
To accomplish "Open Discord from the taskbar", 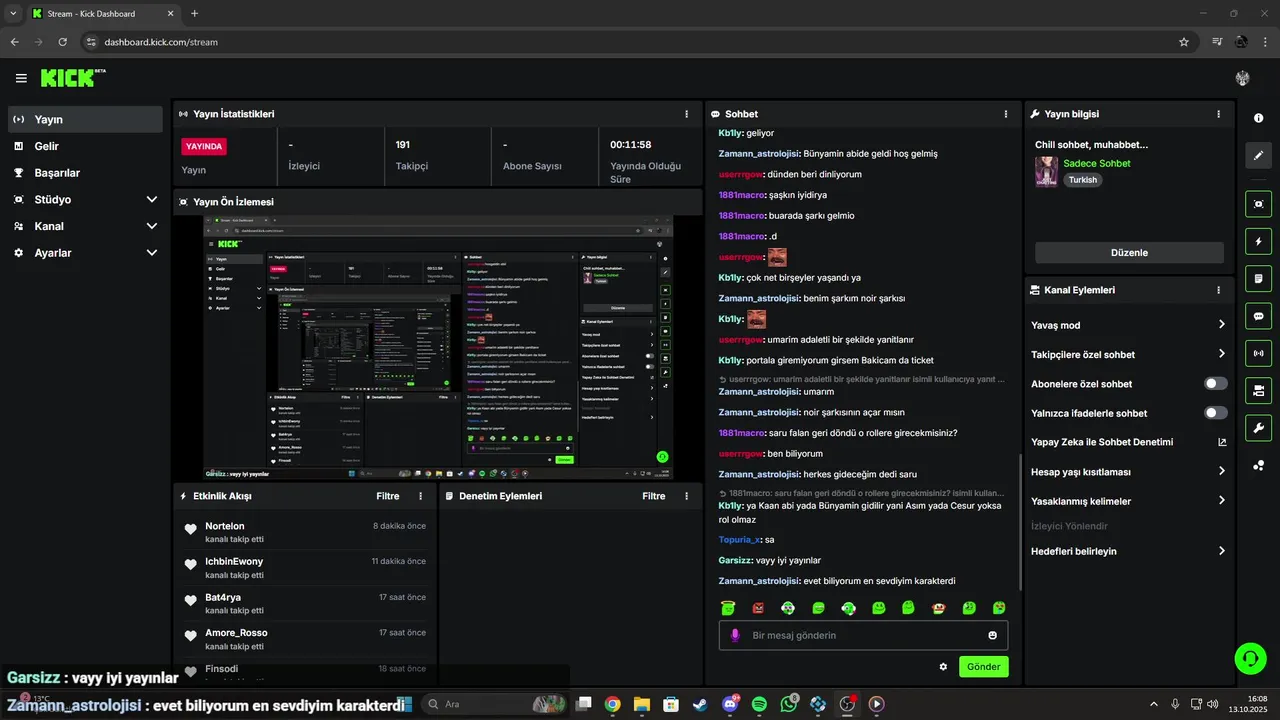I will coord(730,704).
